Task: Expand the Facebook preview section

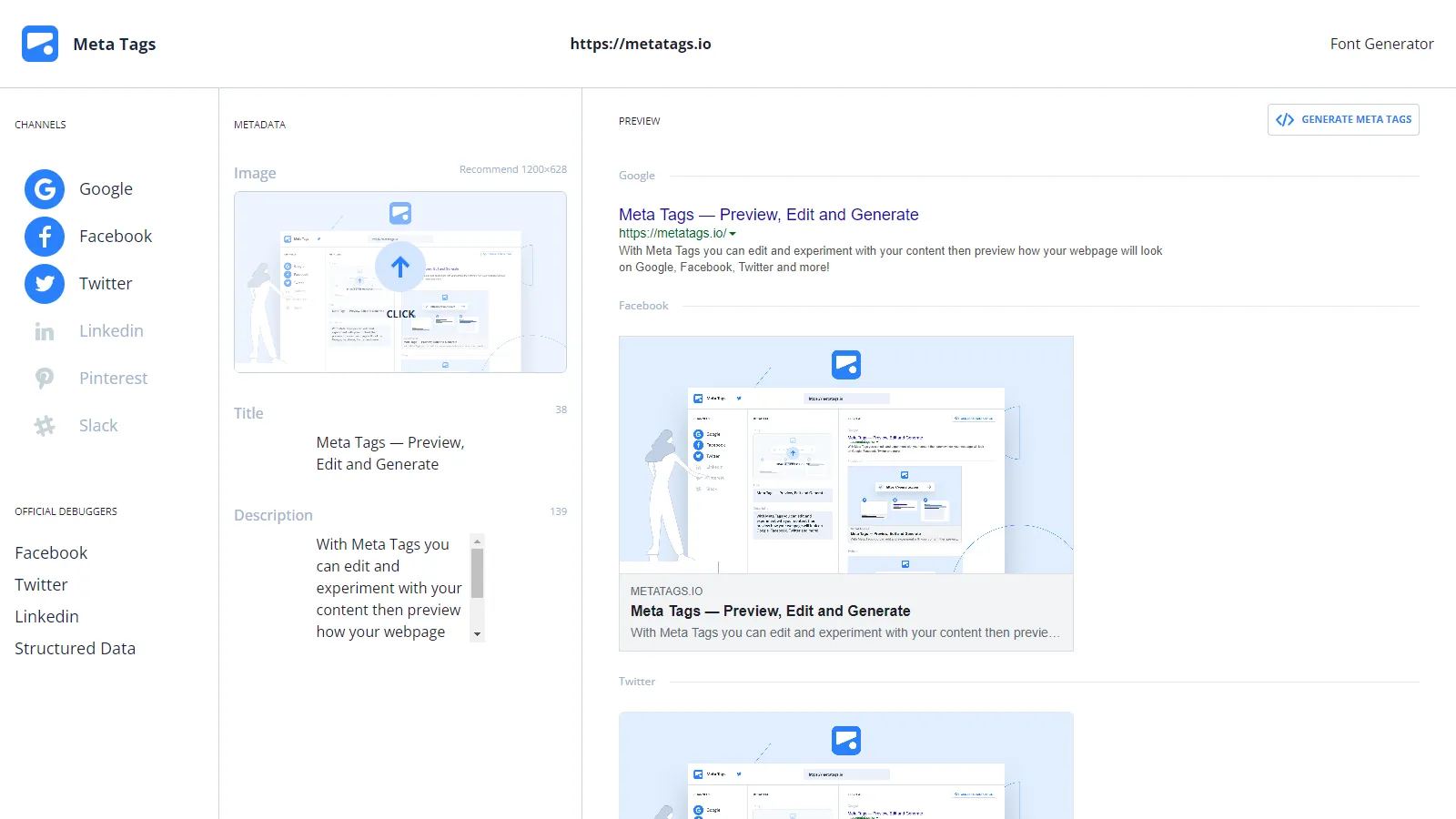Action: coord(643,305)
